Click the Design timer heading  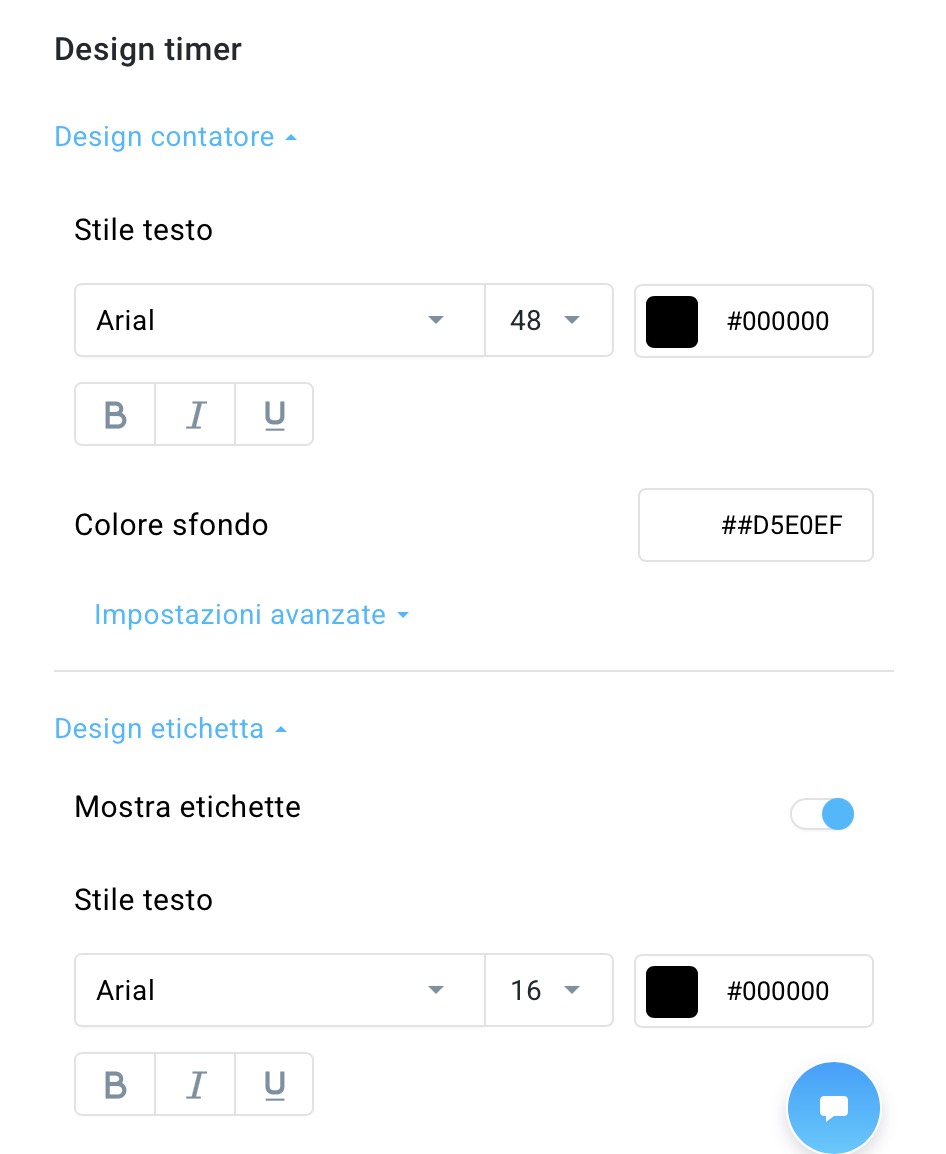pos(147,49)
